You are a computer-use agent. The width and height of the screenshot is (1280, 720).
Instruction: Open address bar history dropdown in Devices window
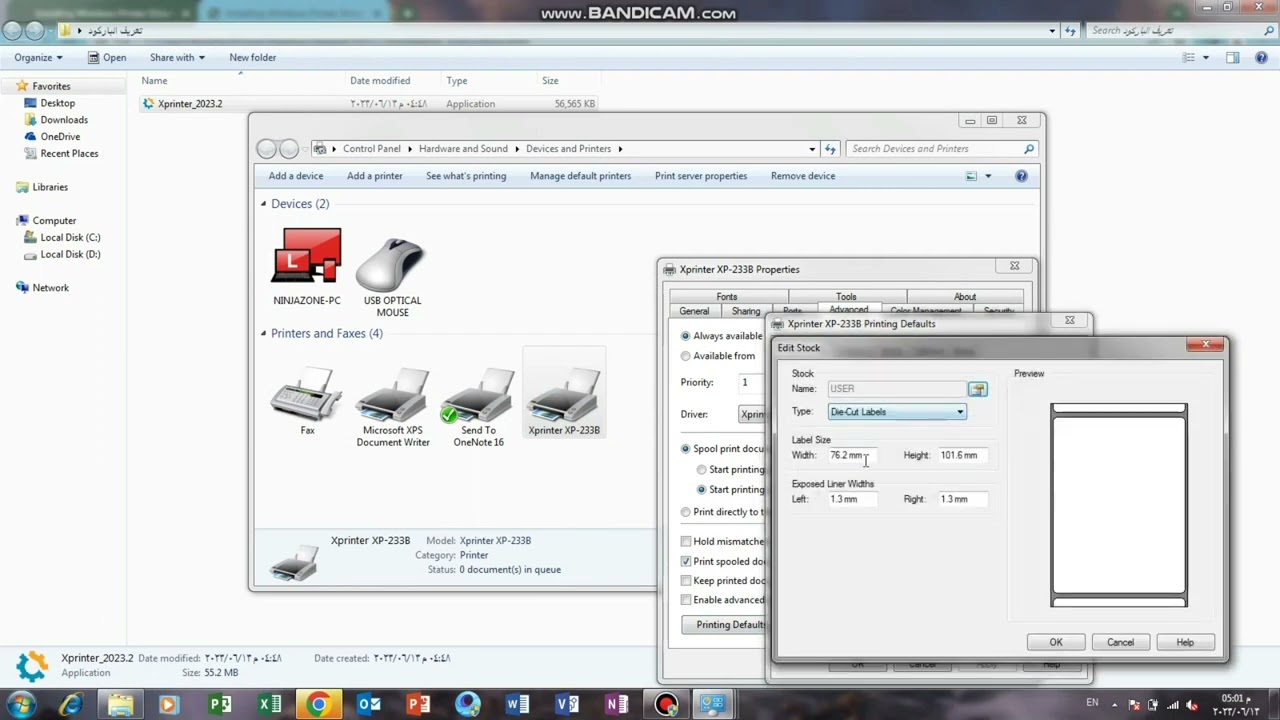tap(812, 149)
